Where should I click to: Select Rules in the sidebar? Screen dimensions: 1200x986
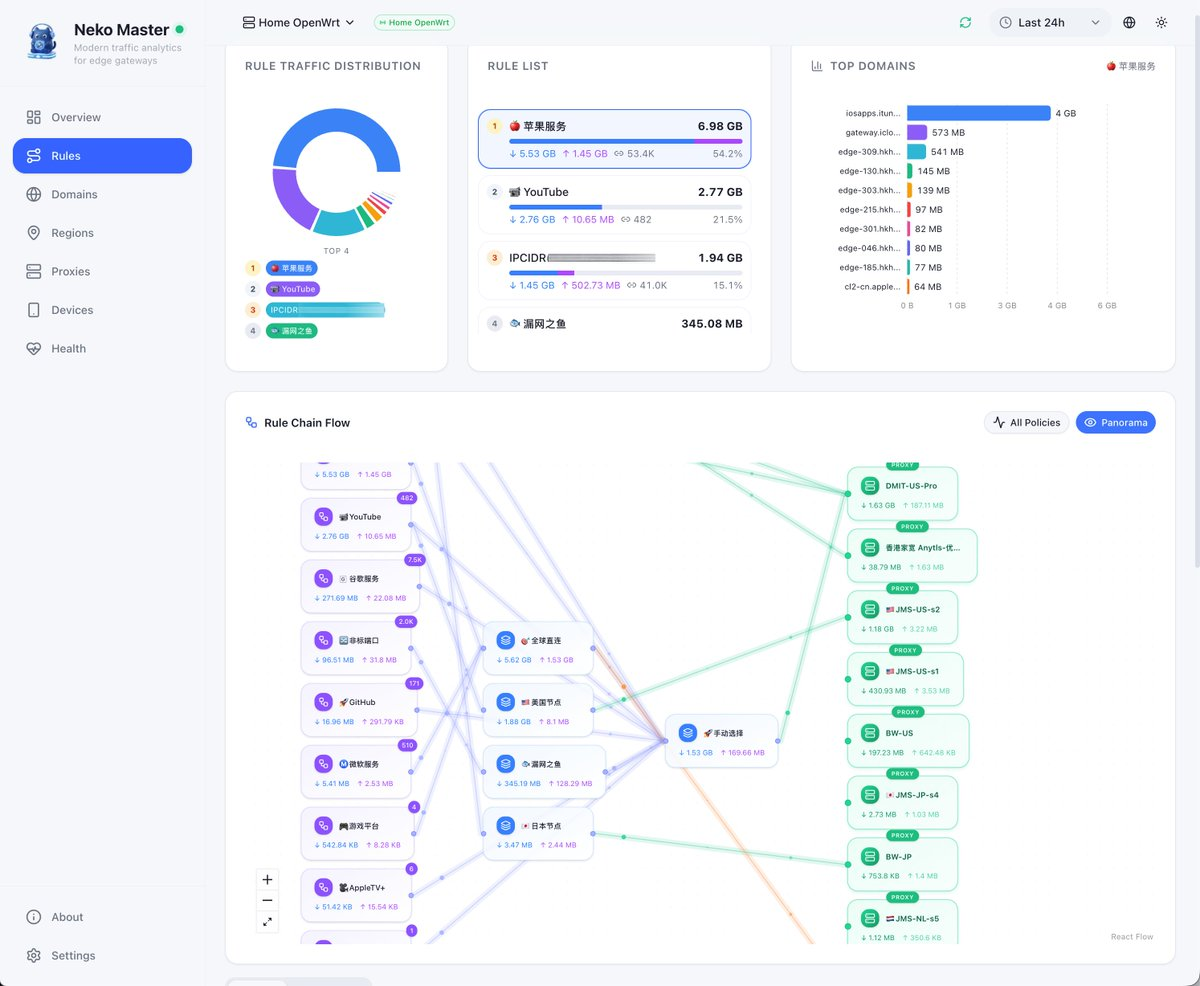(x=102, y=156)
